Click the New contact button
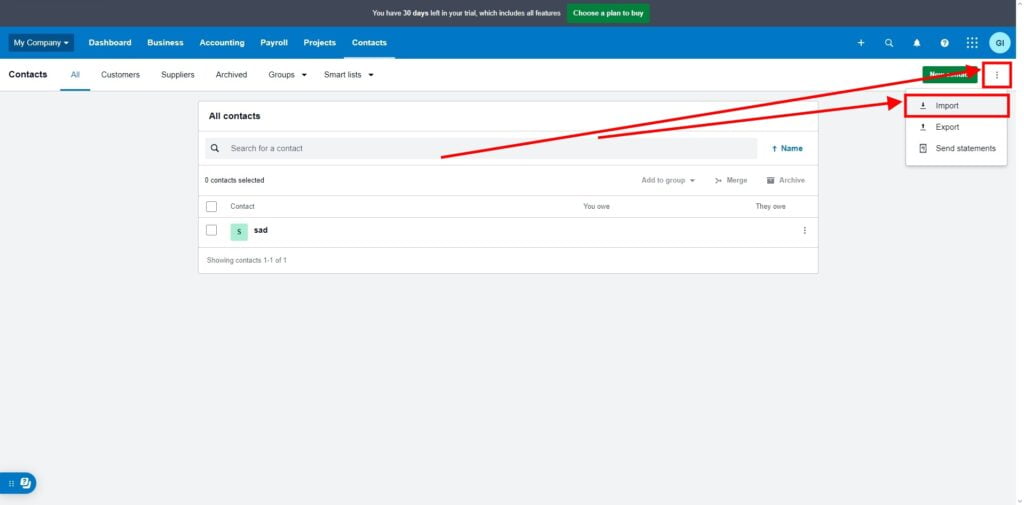Image resolution: width=1024 pixels, height=505 pixels. pos(950,75)
